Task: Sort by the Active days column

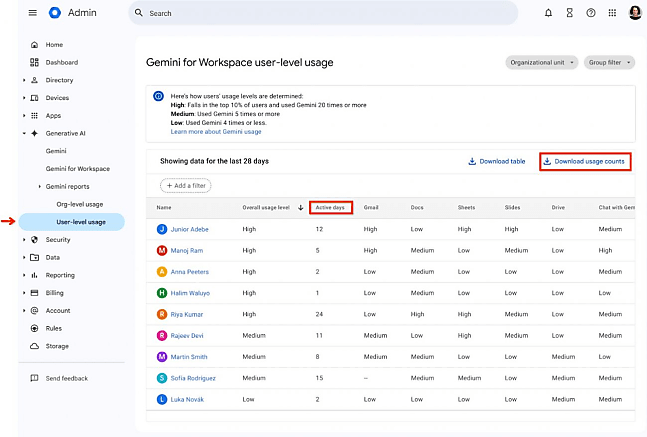Action: click(331, 207)
